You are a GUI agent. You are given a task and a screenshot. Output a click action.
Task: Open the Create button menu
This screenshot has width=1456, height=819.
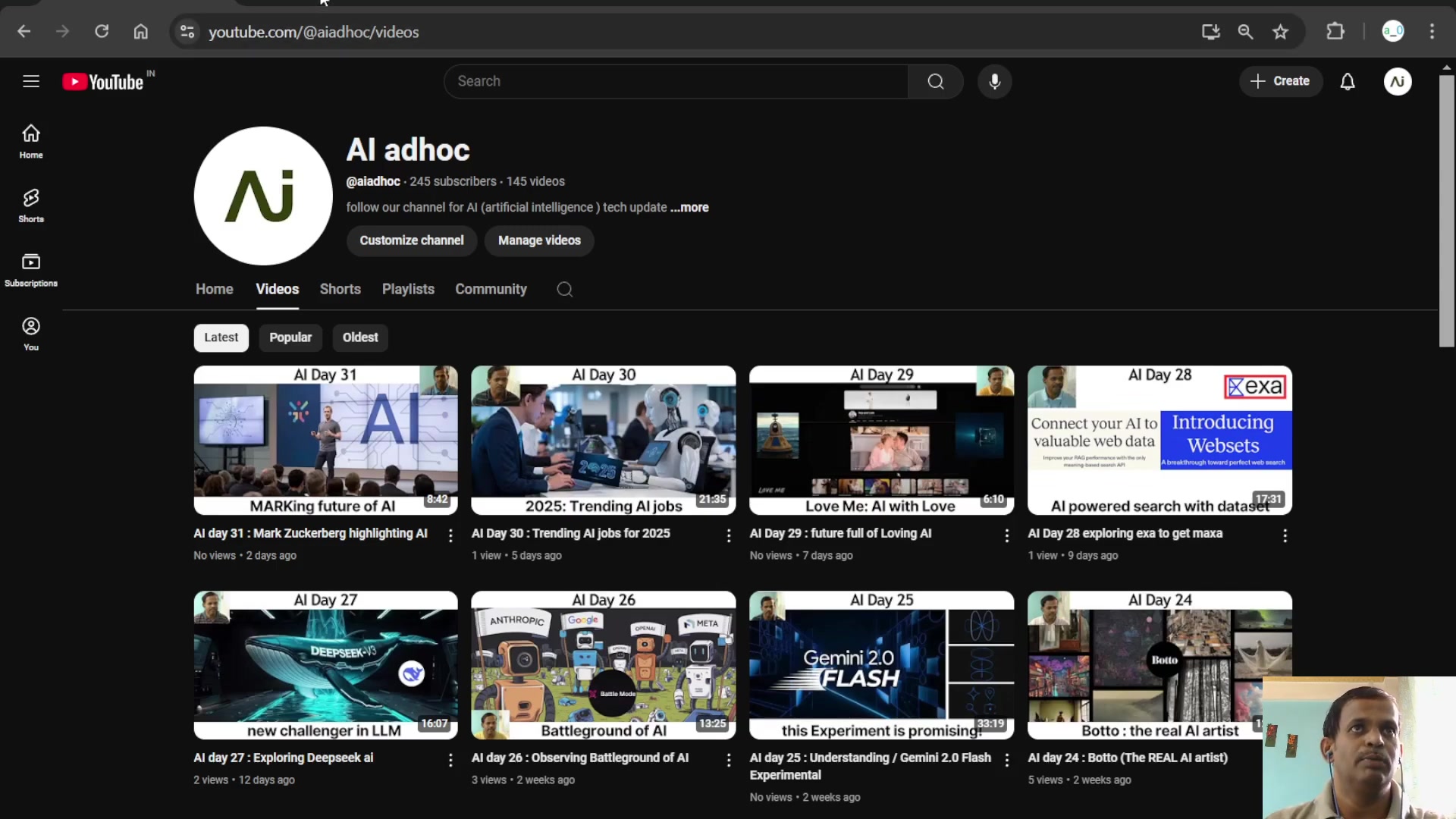click(x=1281, y=81)
